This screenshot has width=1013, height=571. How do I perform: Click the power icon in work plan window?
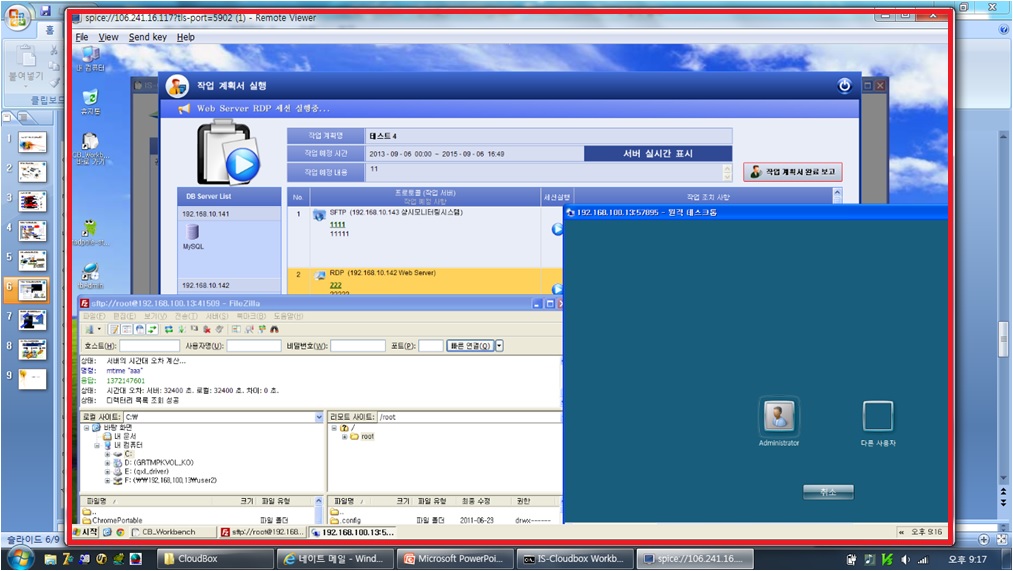click(x=845, y=86)
